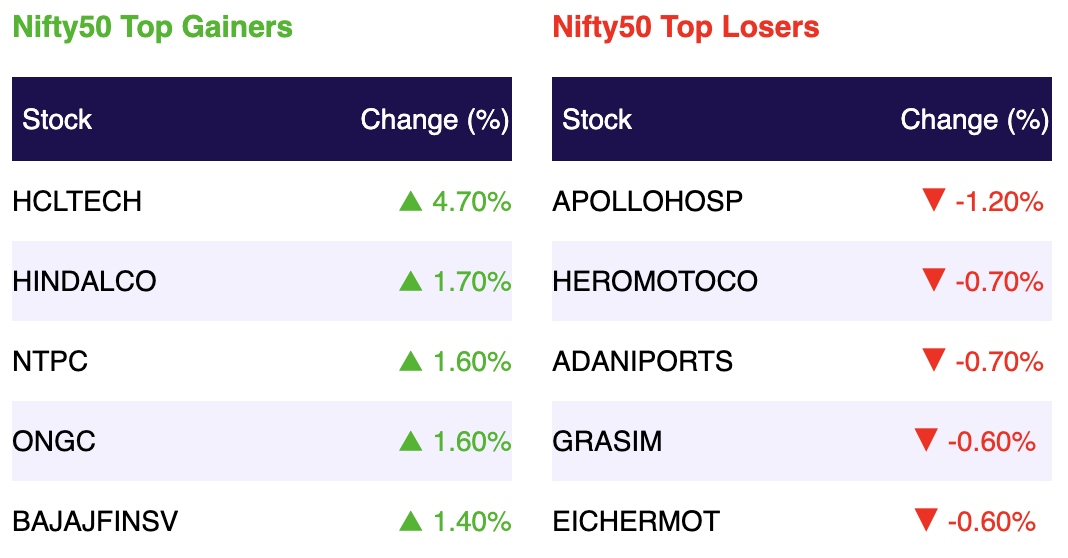
Task: Open the Nifty50 Top Losers heading
Action: [x=686, y=28]
